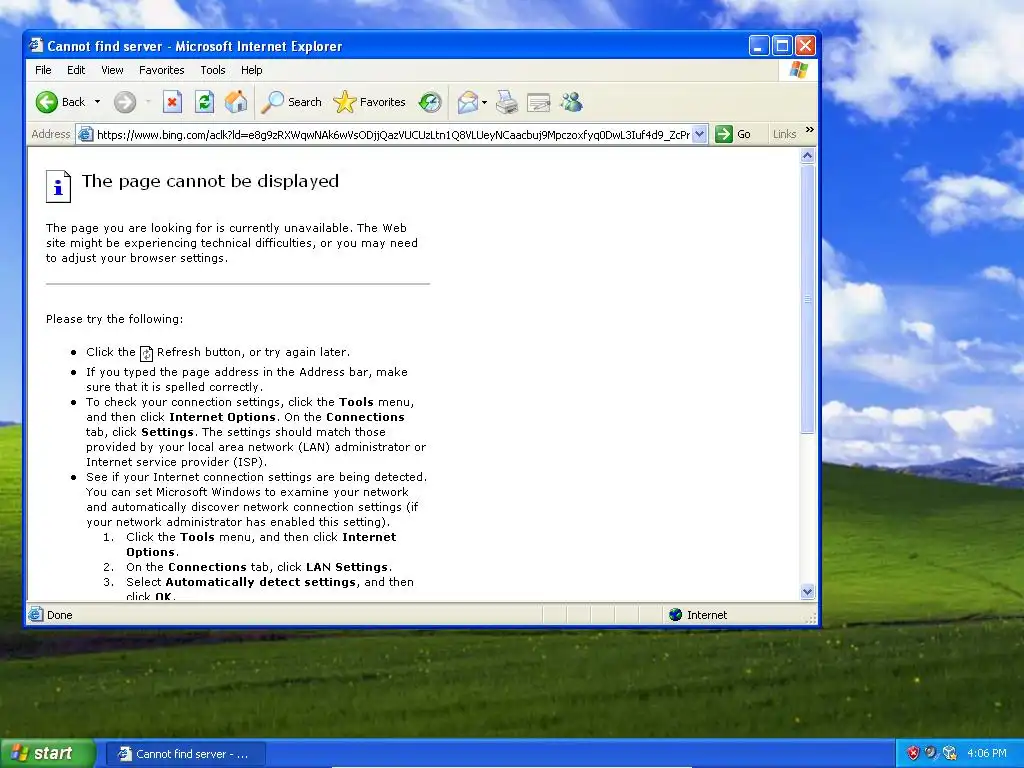Click the vertical scrollbar down arrow

tap(808, 592)
